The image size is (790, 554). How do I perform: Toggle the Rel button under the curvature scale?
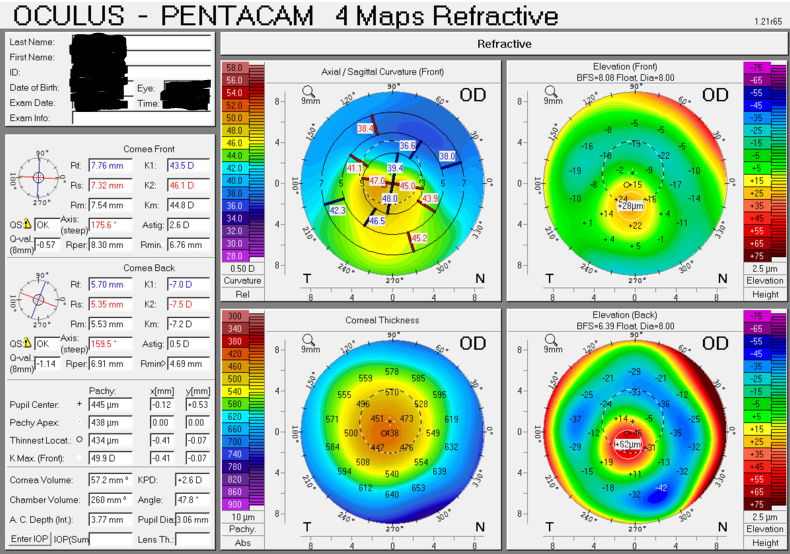(241, 293)
